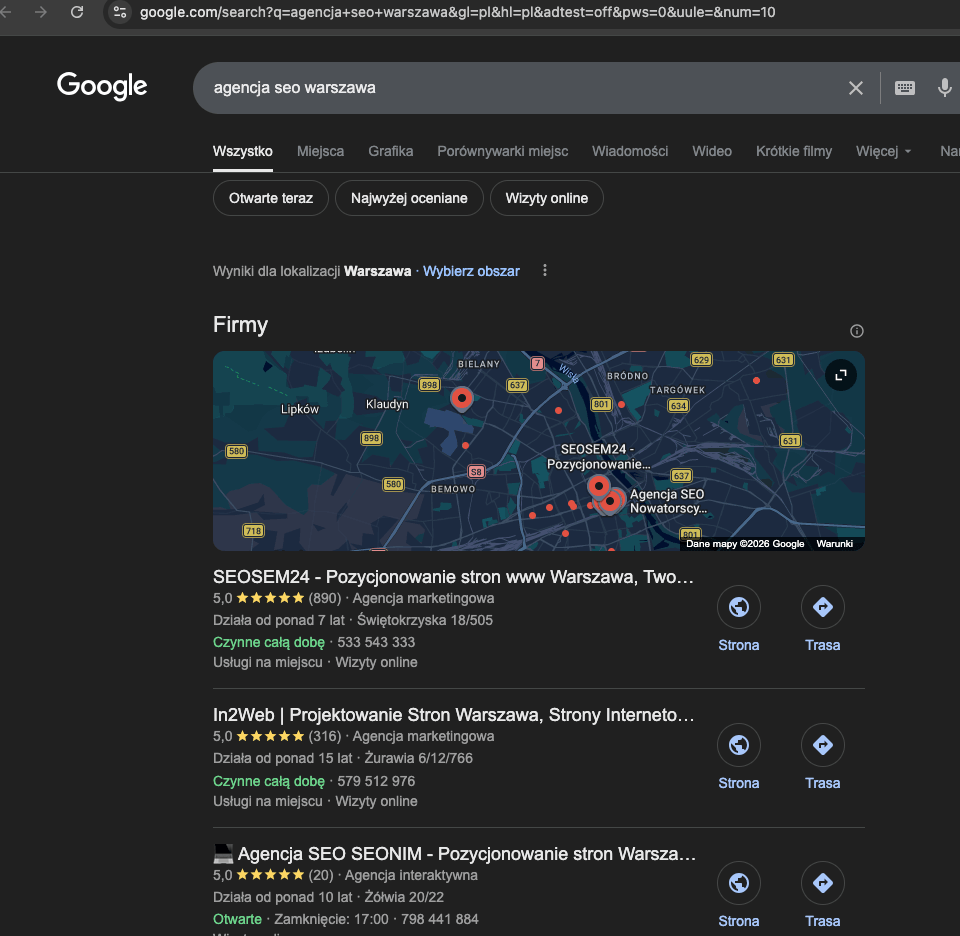Get directions to In2Web via Trasa icon
The width and height of the screenshot is (960, 936).
click(x=823, y=745)
